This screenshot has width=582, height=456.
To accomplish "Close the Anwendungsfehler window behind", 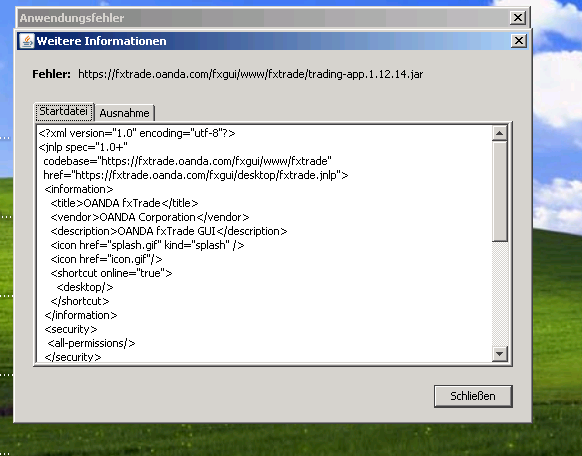I will [517, 17].
